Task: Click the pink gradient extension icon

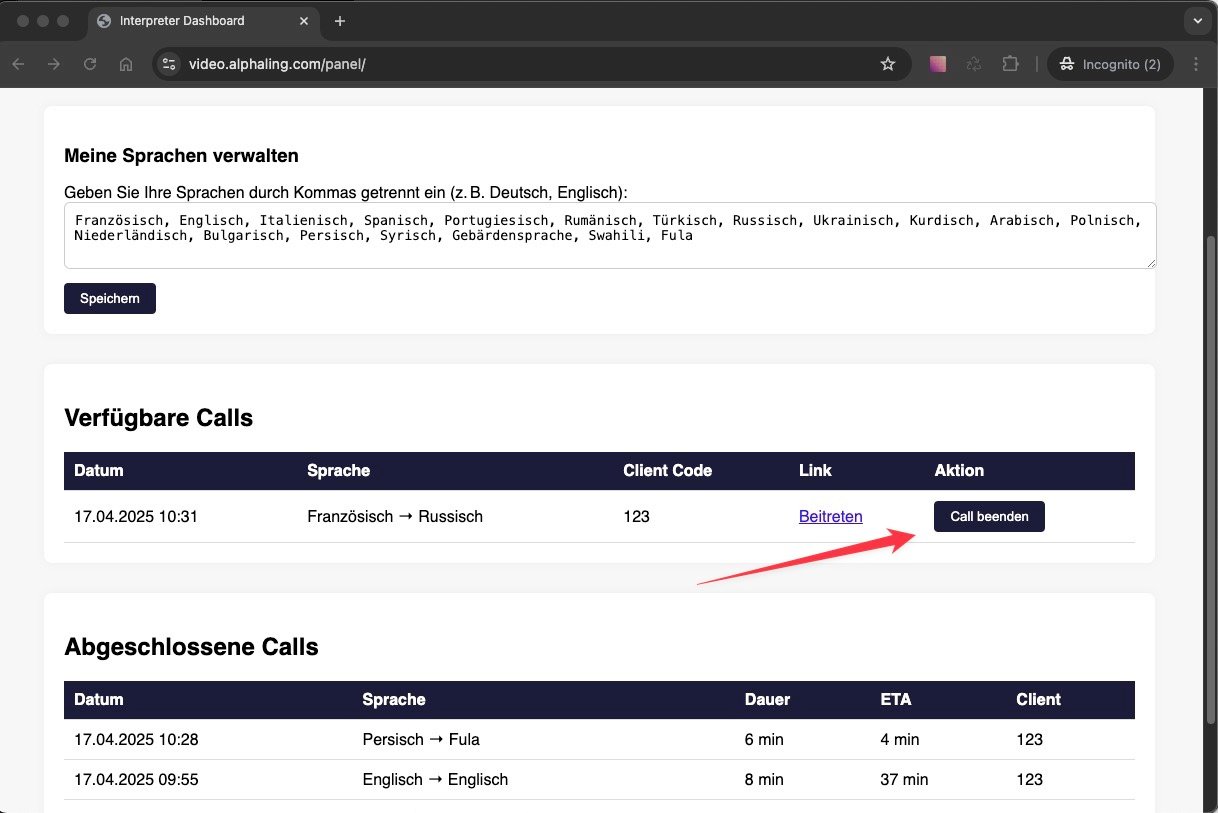Action: click(x=938, y=64)
